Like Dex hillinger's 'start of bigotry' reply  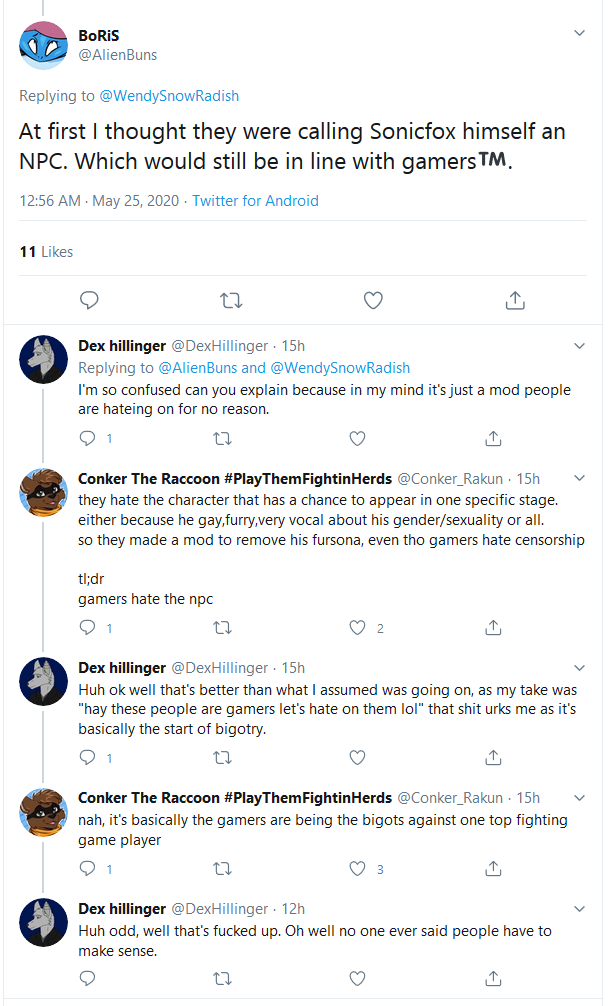pyautogui.click(x=357, y=758)
